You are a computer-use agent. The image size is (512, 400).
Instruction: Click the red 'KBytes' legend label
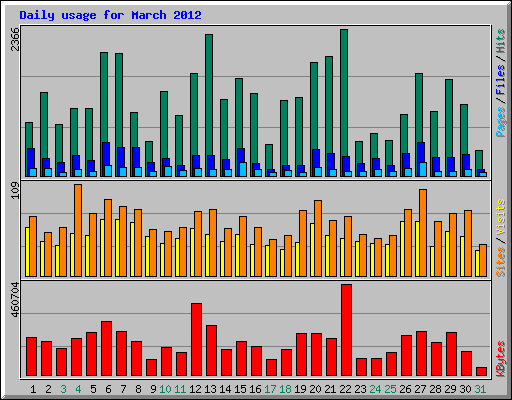pos(501,359)
